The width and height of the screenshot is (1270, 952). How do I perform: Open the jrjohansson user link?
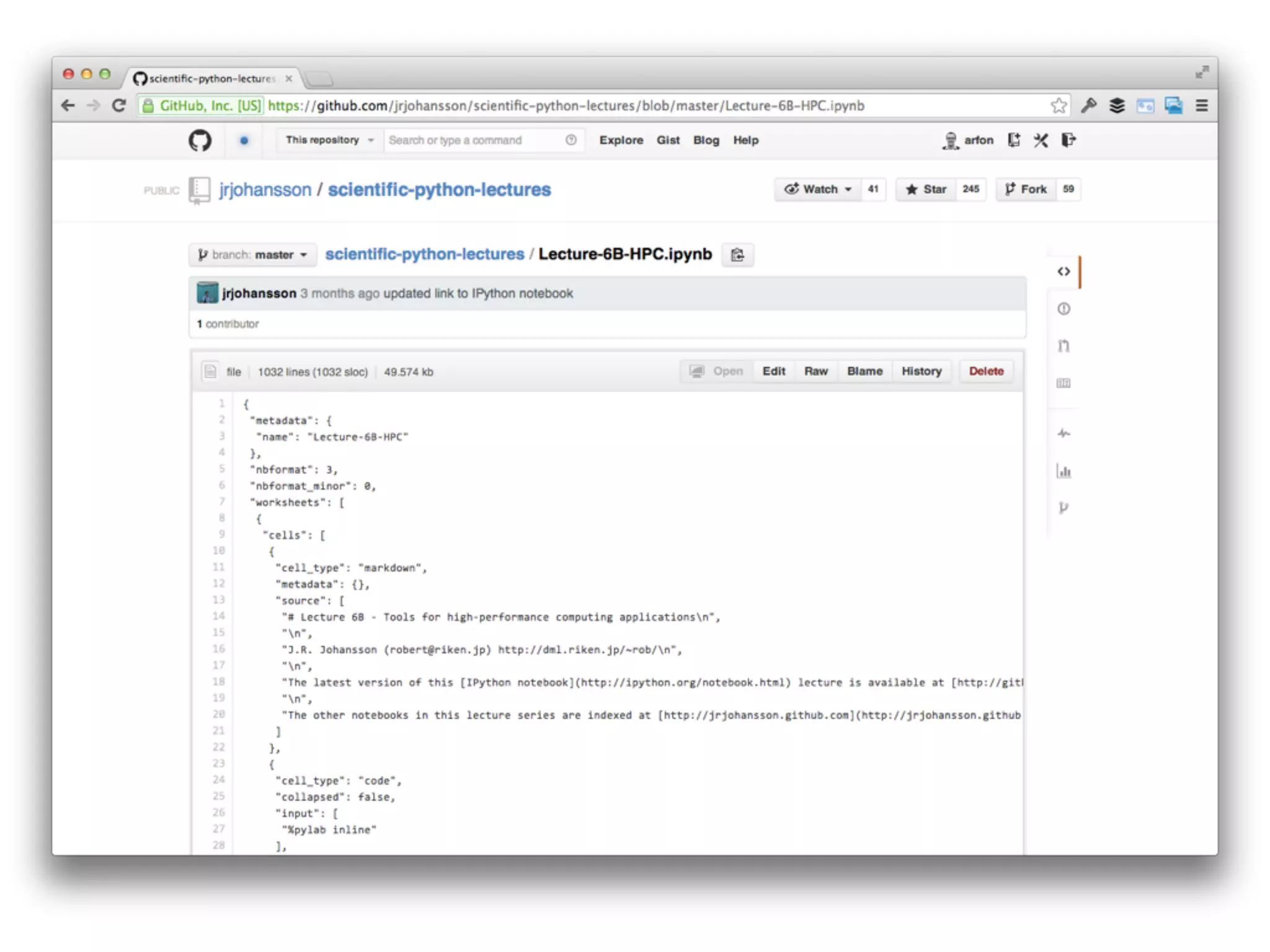[x=265, y=190]
